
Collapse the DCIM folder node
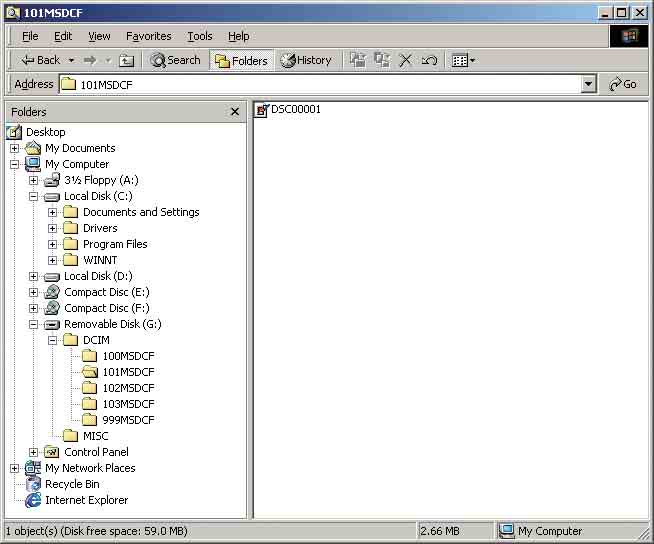coord(52,340)
